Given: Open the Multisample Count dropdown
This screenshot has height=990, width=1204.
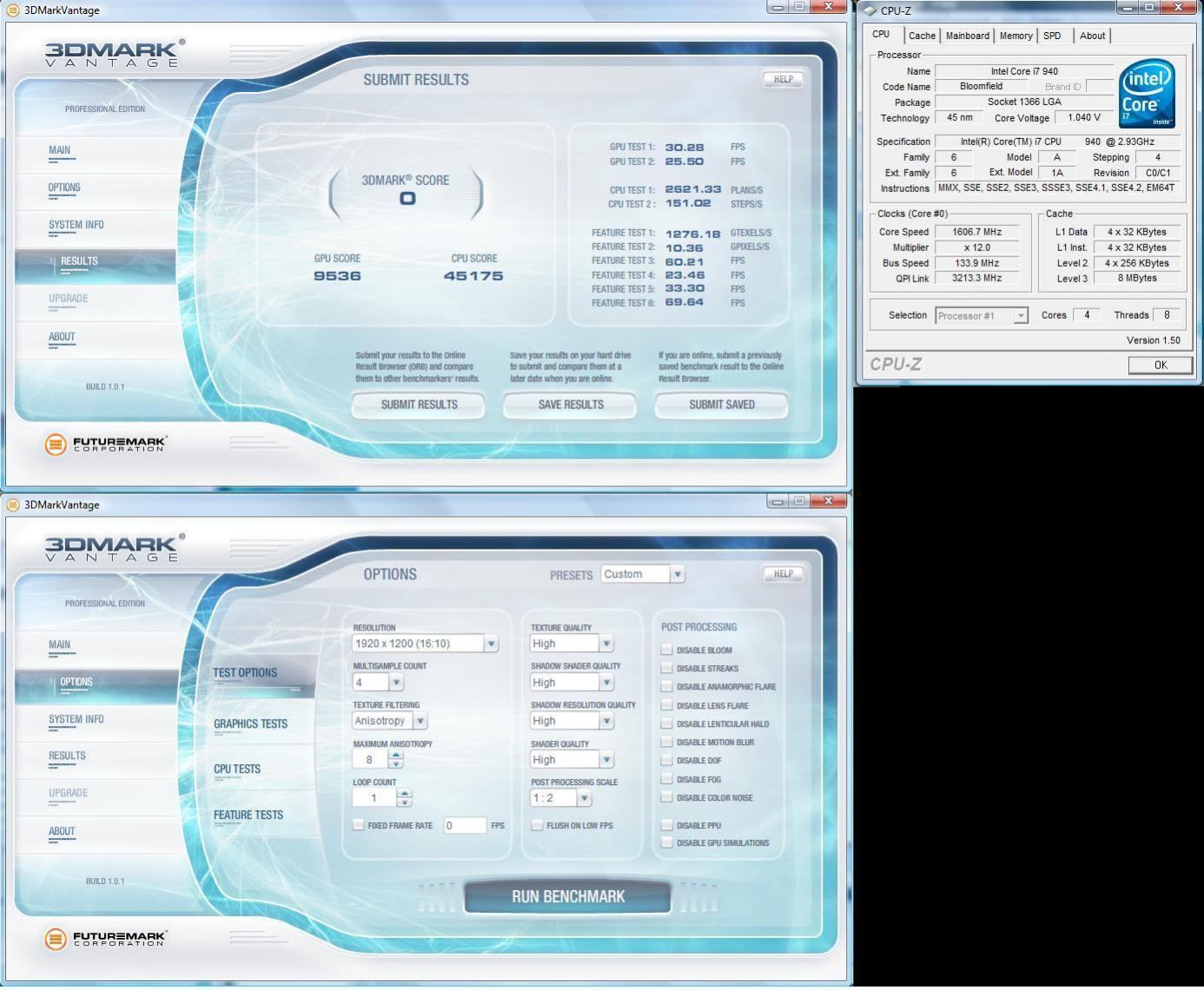Looking at the screenshot, I should click(396, 683).
